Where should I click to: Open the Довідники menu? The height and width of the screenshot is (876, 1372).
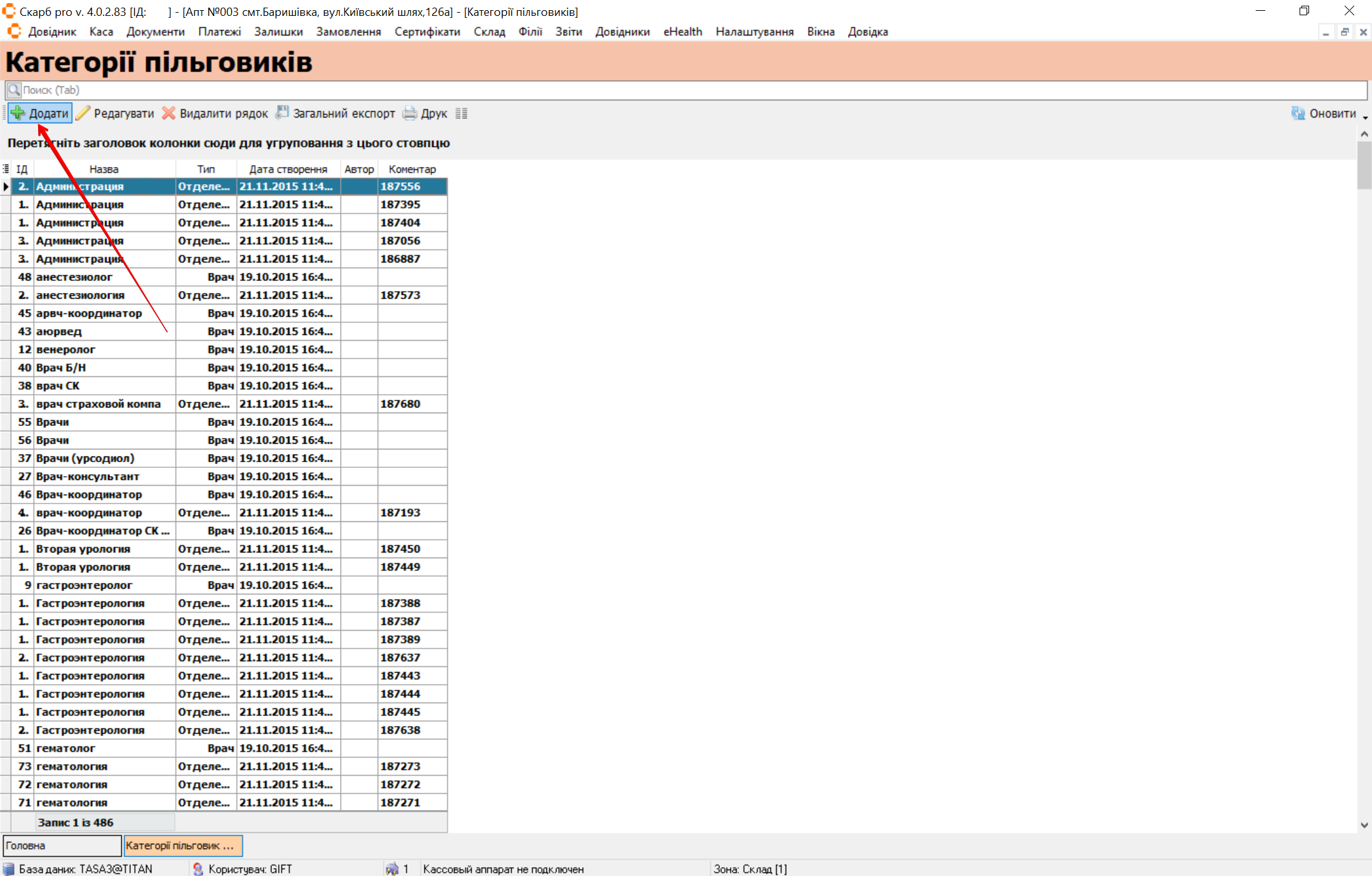pos(622,32)
